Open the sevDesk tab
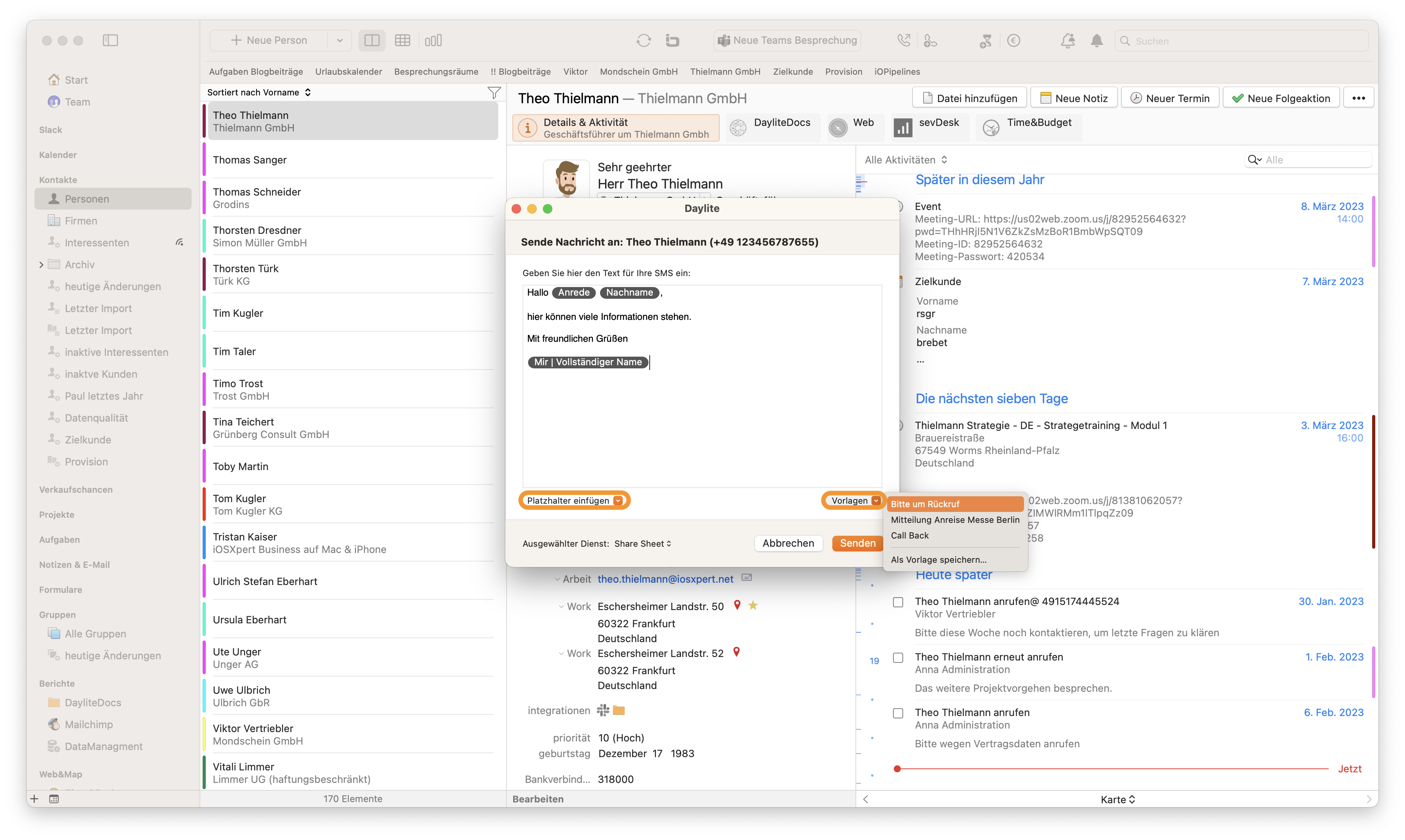The image size is (1405, 840). 929,127
